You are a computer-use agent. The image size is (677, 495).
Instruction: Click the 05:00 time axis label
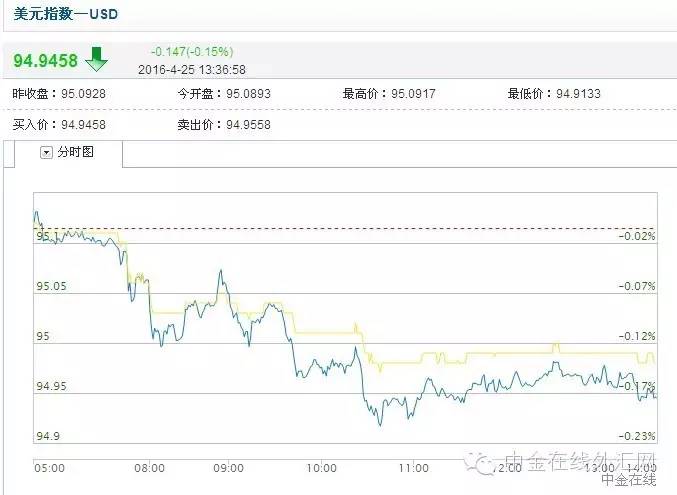(x=50, y=467)
